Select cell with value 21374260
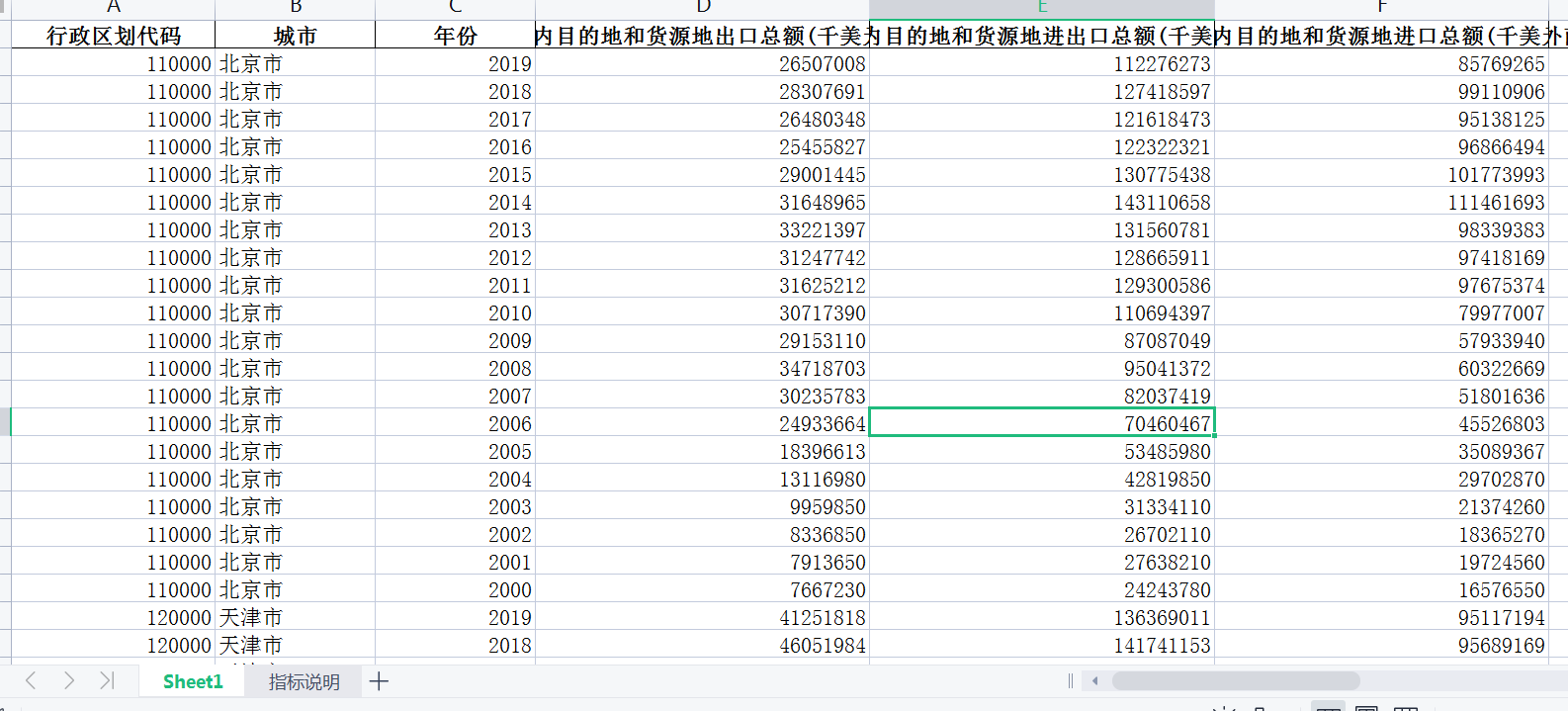 click(1382, 506)
